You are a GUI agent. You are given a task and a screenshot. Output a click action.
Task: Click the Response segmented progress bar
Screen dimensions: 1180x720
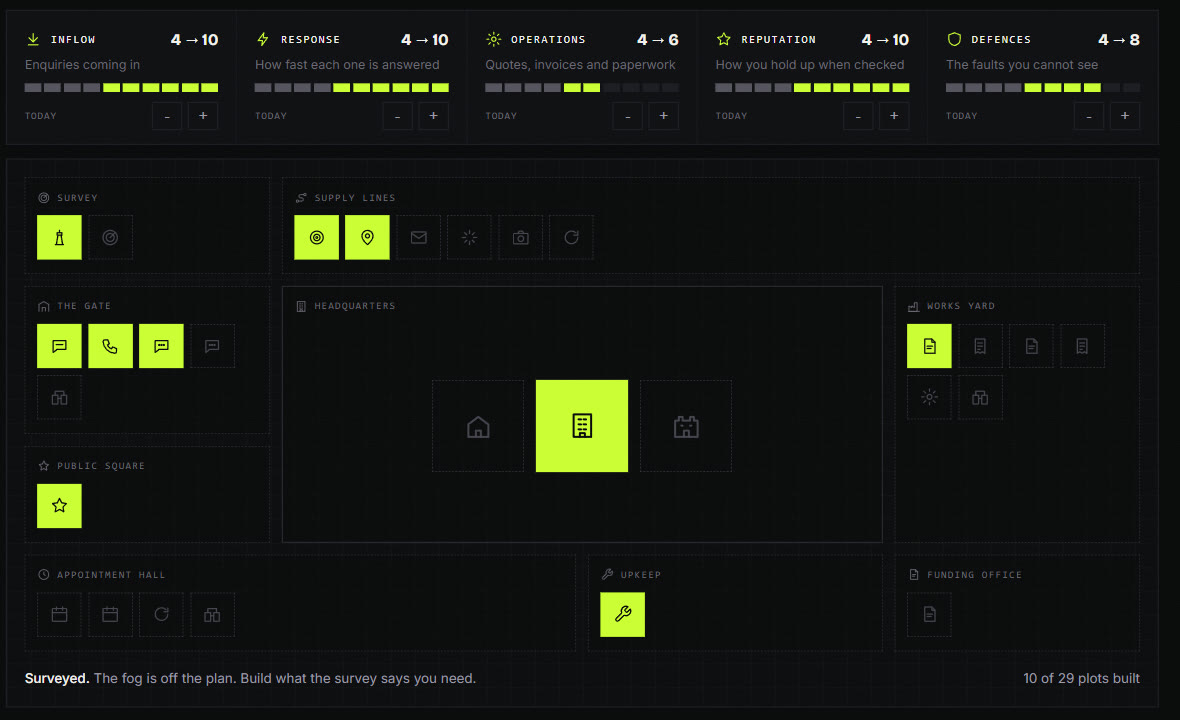351,88
